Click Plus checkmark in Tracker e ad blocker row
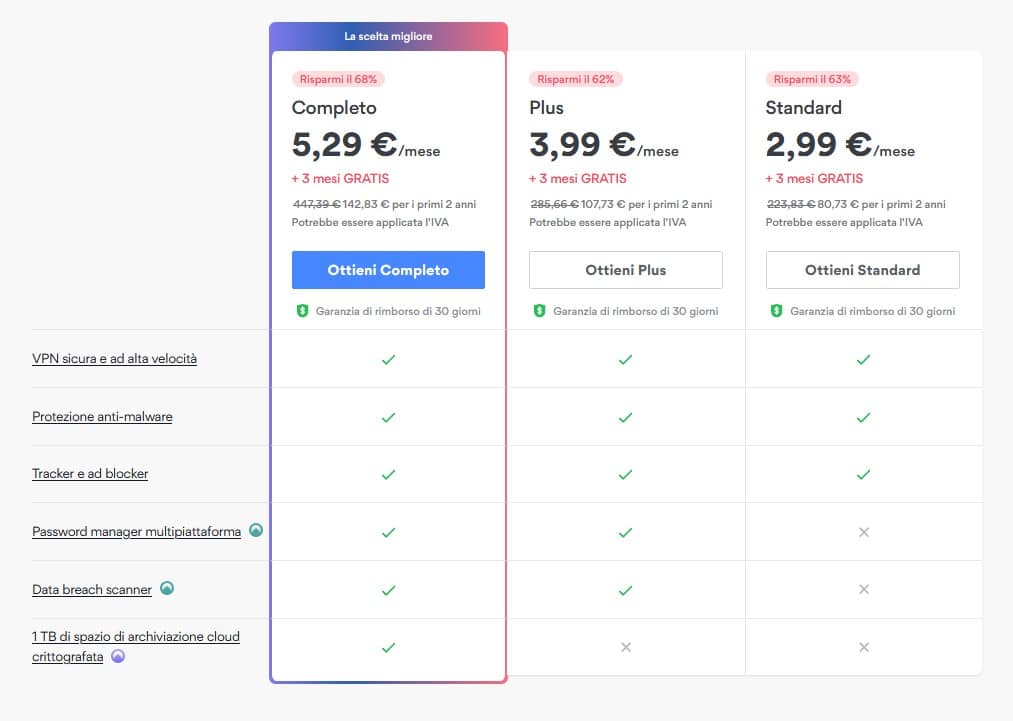The width and height of the screenshot is (1013, 721). tap(625, 474)
